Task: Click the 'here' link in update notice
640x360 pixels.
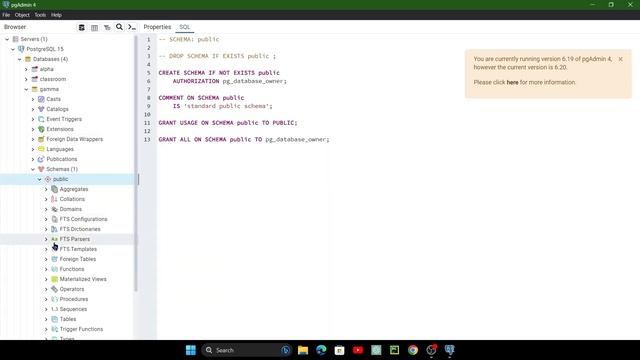Action: tap(512, 82)
